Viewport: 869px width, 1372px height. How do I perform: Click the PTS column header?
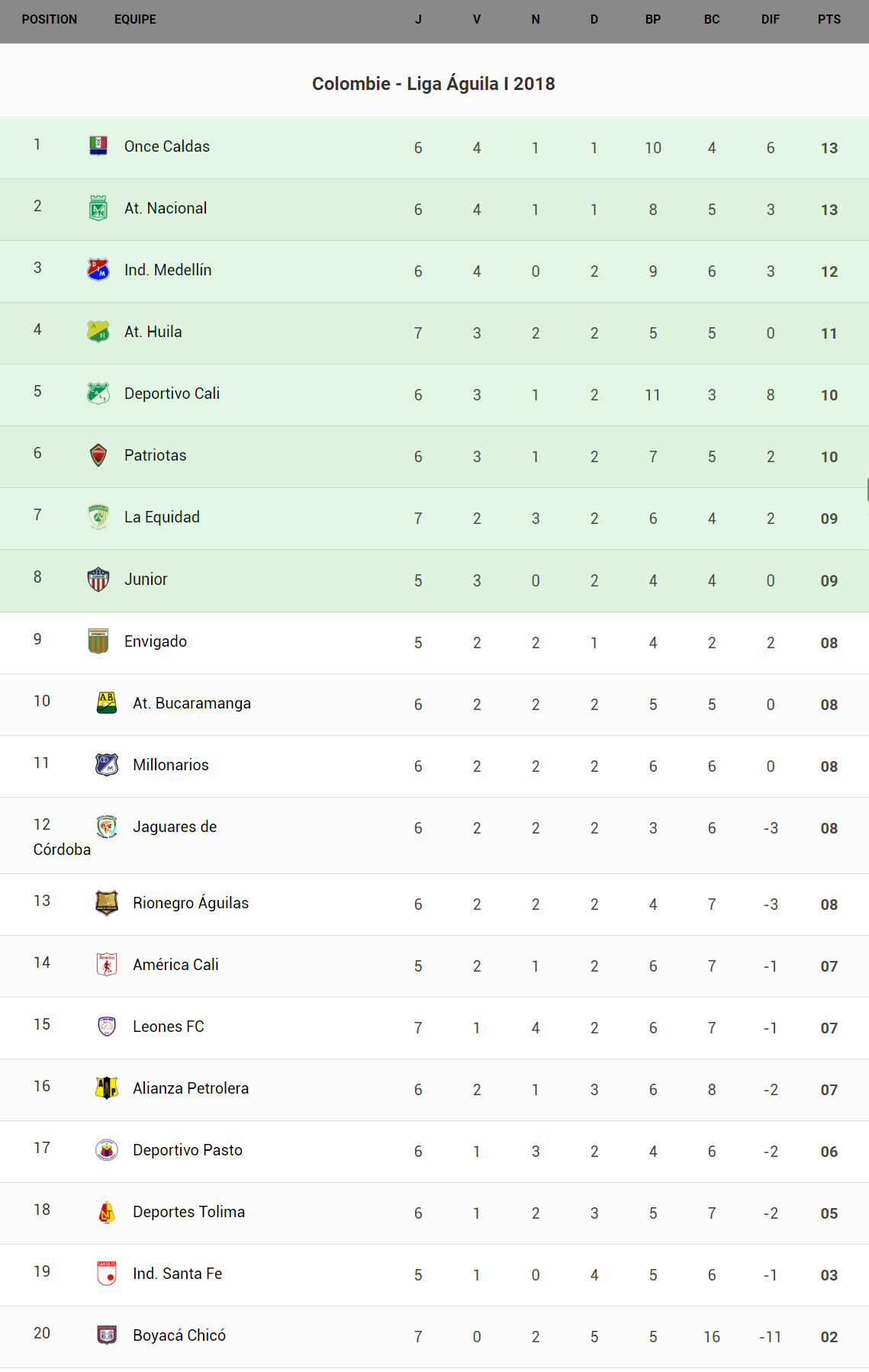click(x=829, y=20)
